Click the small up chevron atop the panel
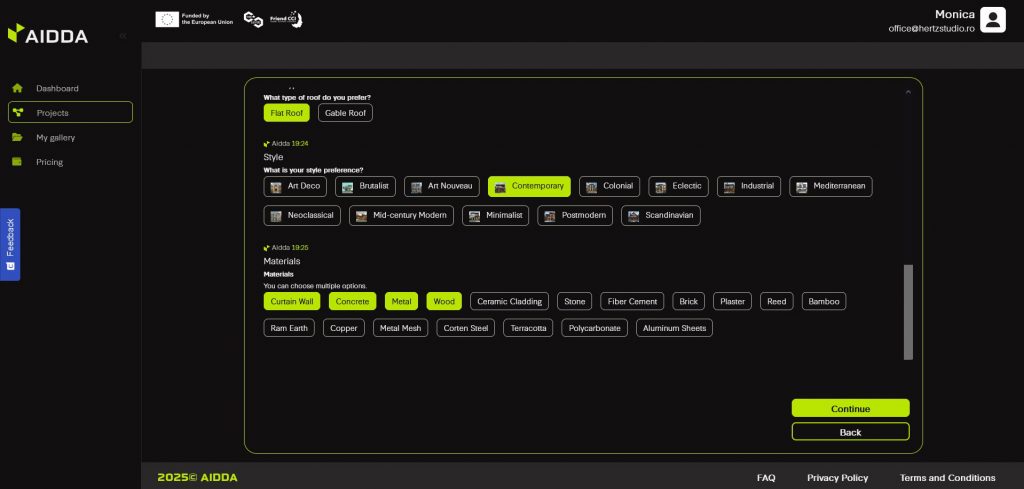This screenshot has width=1024, height=489. coord(908,92)
